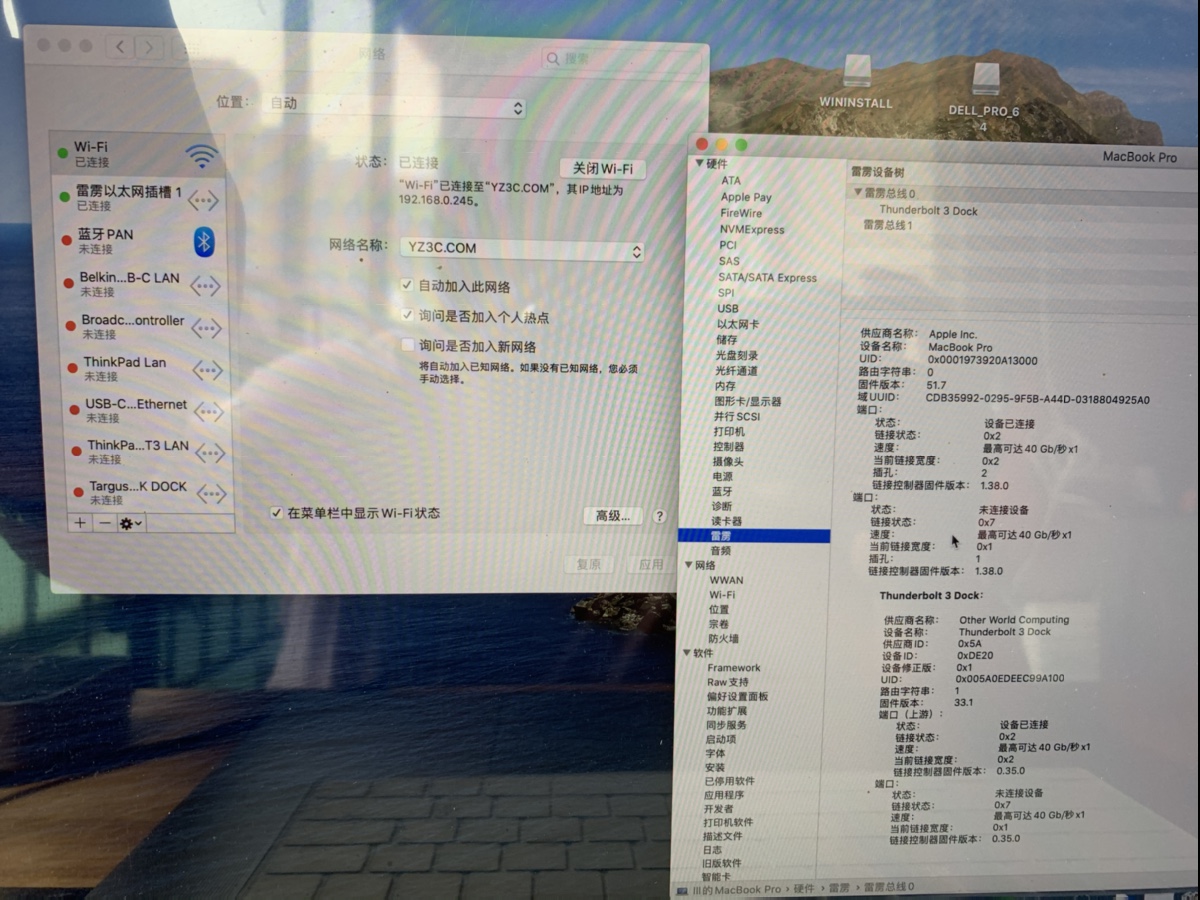
Task: Enable 询问是否加入新网络 checkbox
Action: (x=407, y=345)
